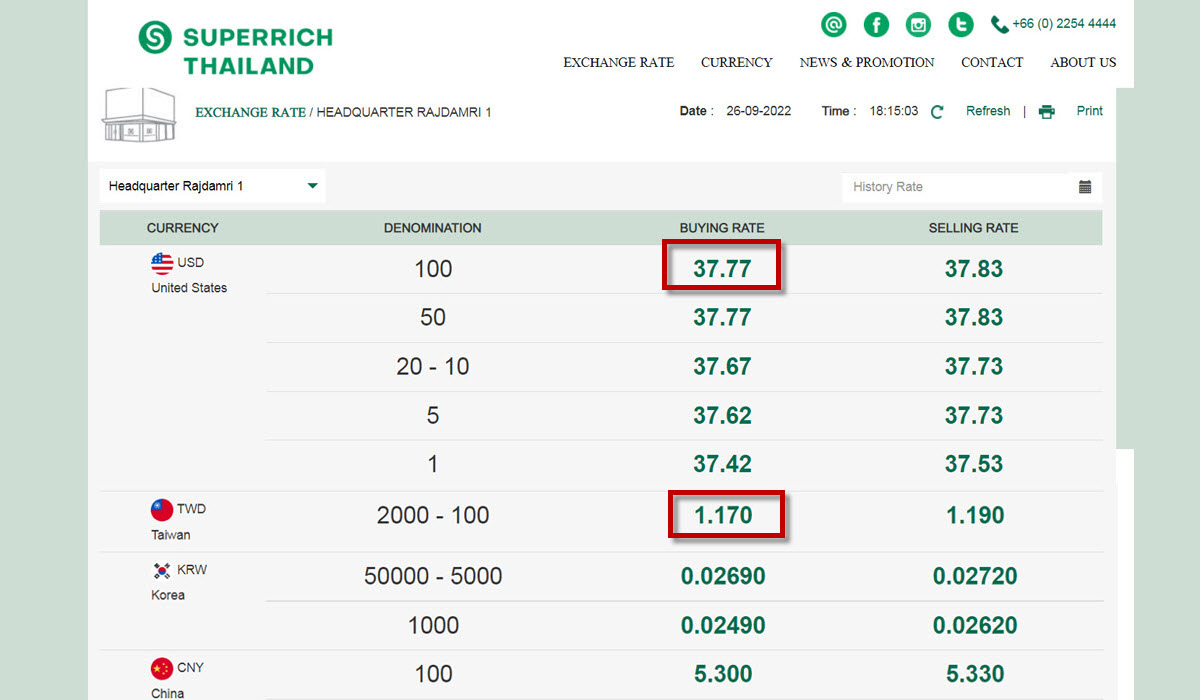This screenshot has width=1200, height=700.
Task: Select the USD 100 buying rate 37.77
Action: [722, 269]
